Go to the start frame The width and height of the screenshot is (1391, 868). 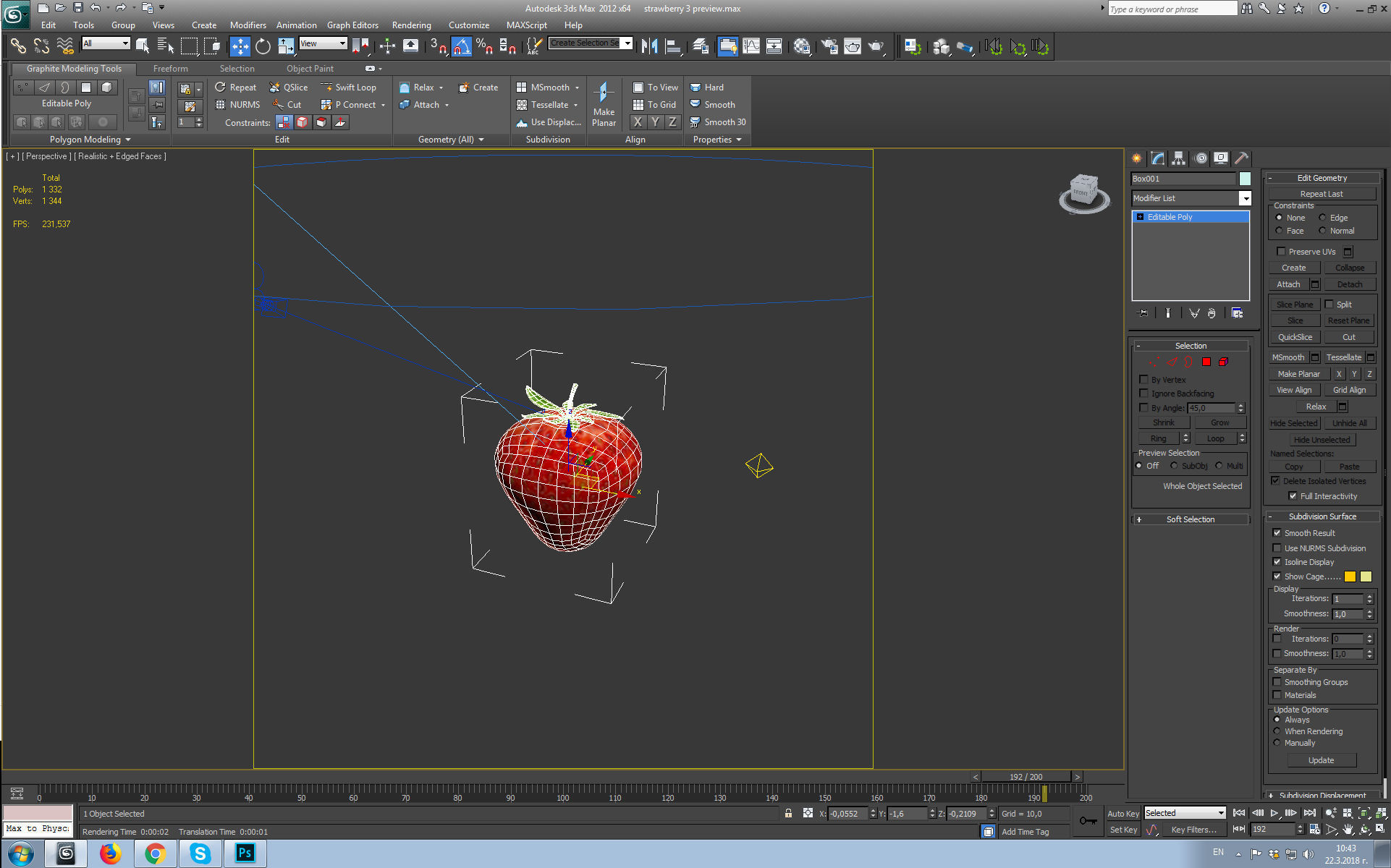[x=1239, y=813]
